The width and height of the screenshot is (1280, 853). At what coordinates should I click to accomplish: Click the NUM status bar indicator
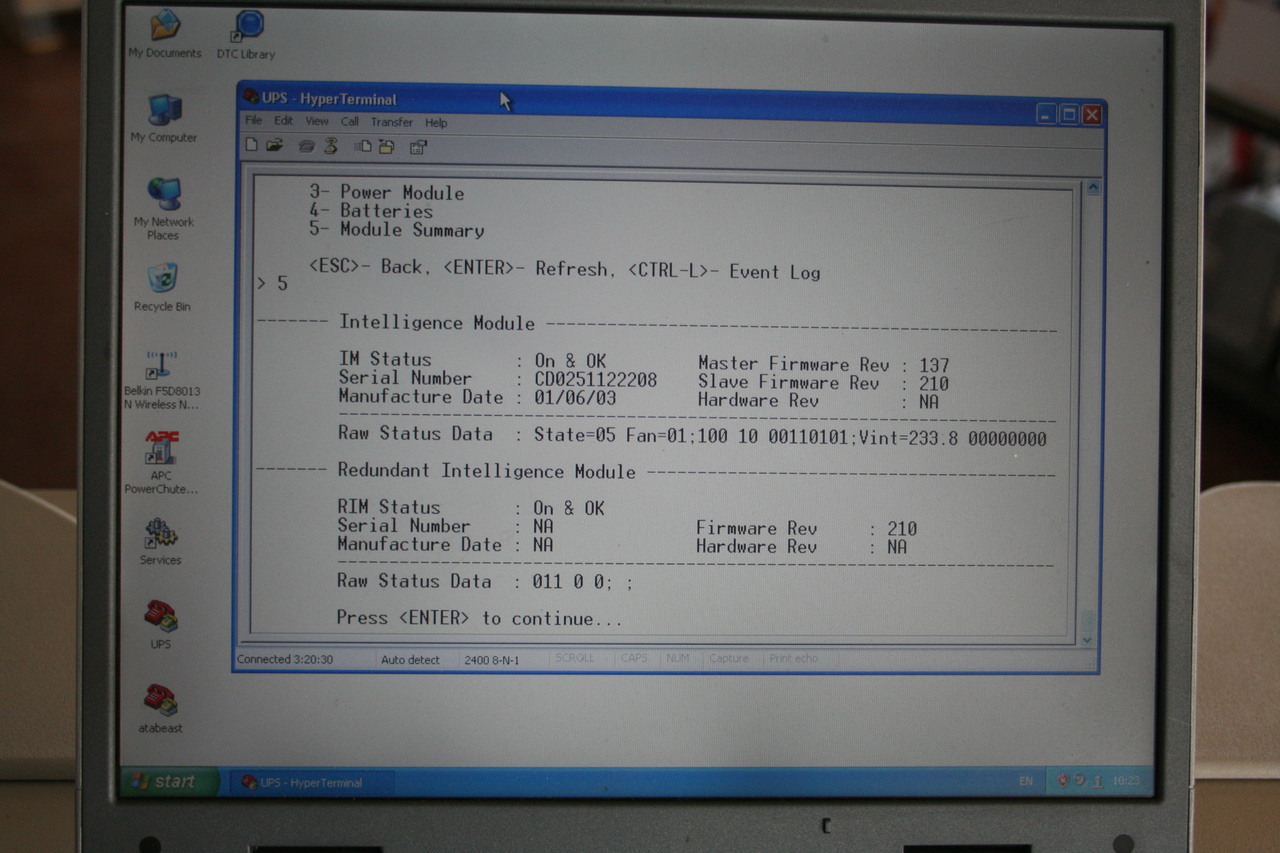coord(677,658)
